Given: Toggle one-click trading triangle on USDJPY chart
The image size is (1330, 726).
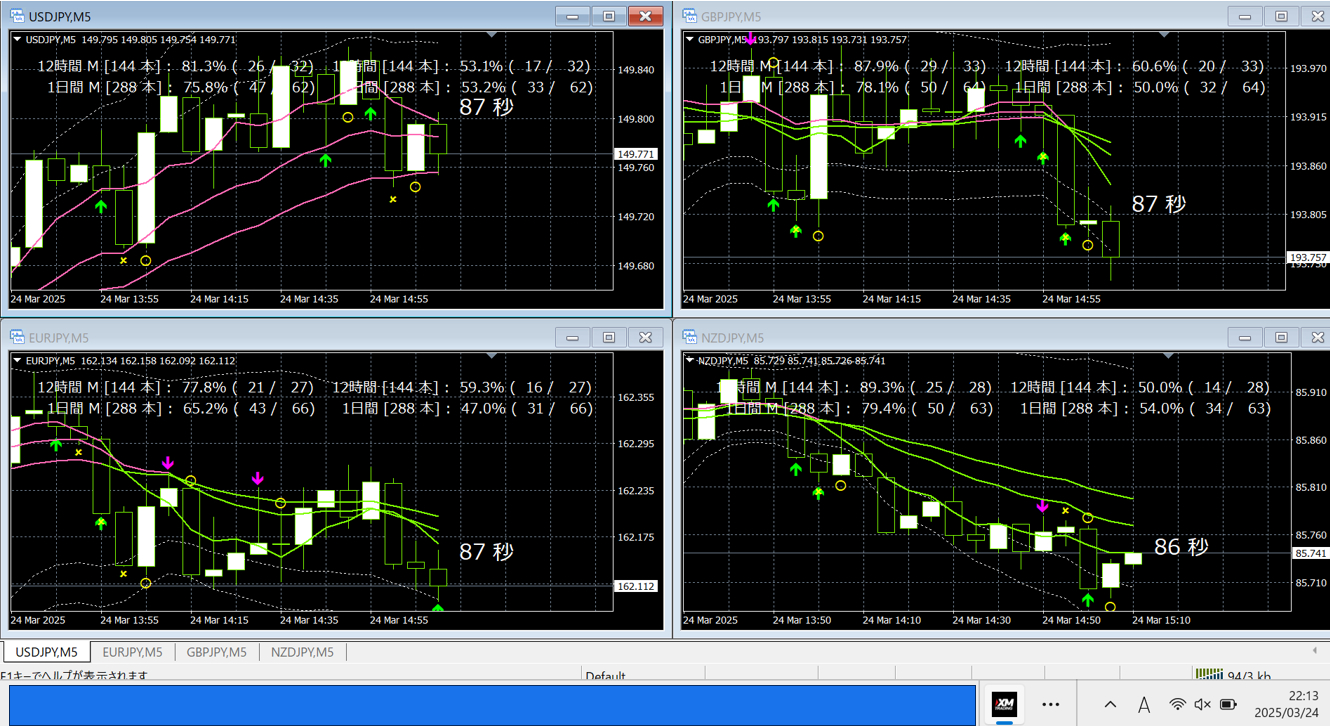Looking at the screenshot, I should 18,40.
